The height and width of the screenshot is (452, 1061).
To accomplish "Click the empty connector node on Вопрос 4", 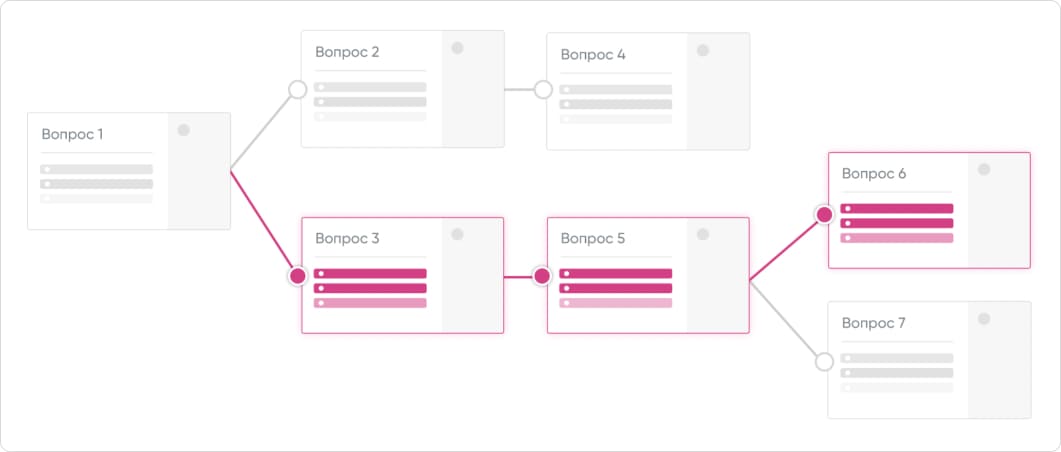I will (543, 90).
